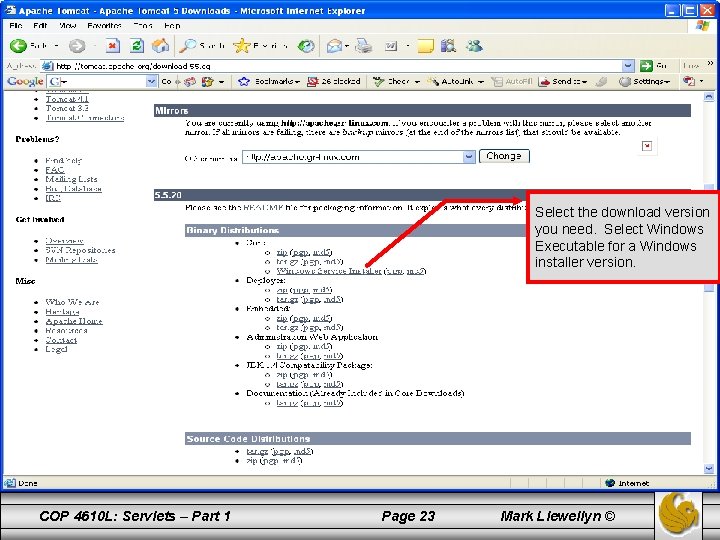The width and height of the screenshot is (720, 540).
Task: Expand the Bookmarks dropdown arrow on the Google toolbar
Action: click(298, 82)
